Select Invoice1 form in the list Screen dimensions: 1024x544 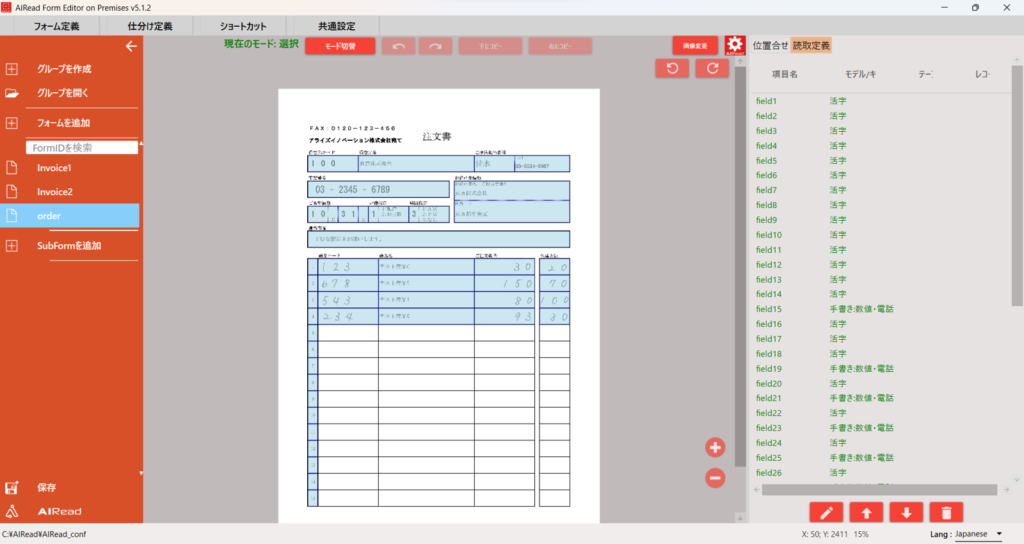point(54,167)
